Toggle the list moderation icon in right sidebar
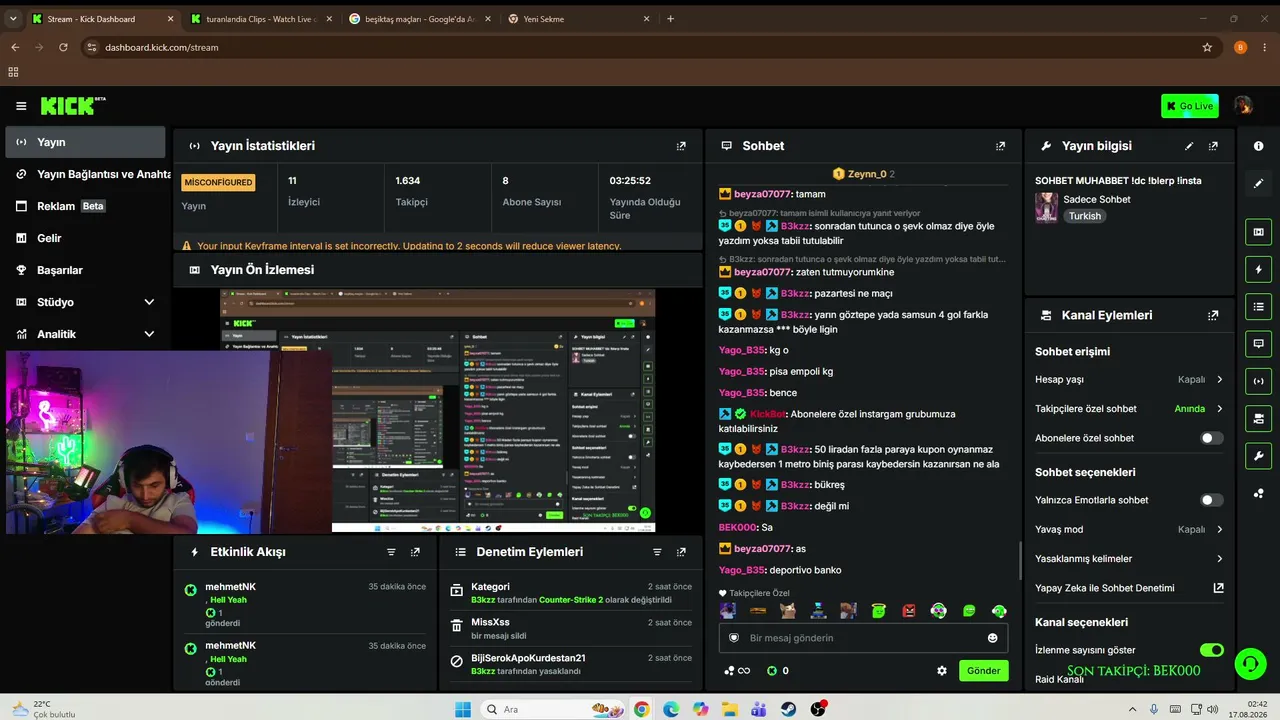This screenshot has width=1280, height=720. tap(1258, 306)
